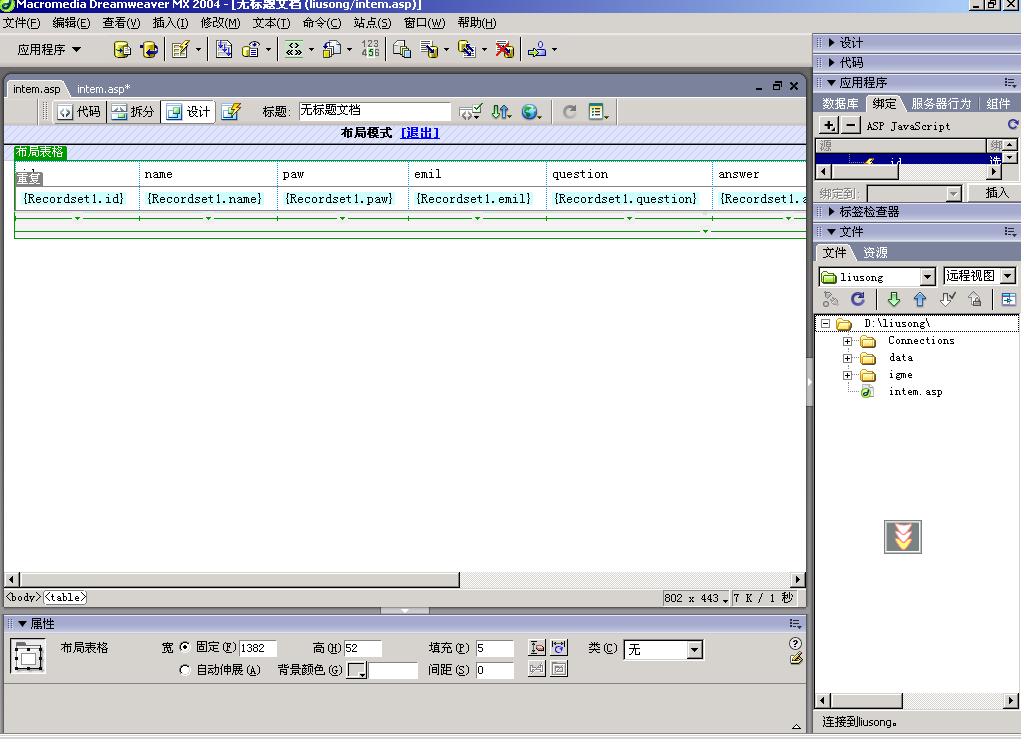Select the Fixed width radio button

(x=185, y=648)
